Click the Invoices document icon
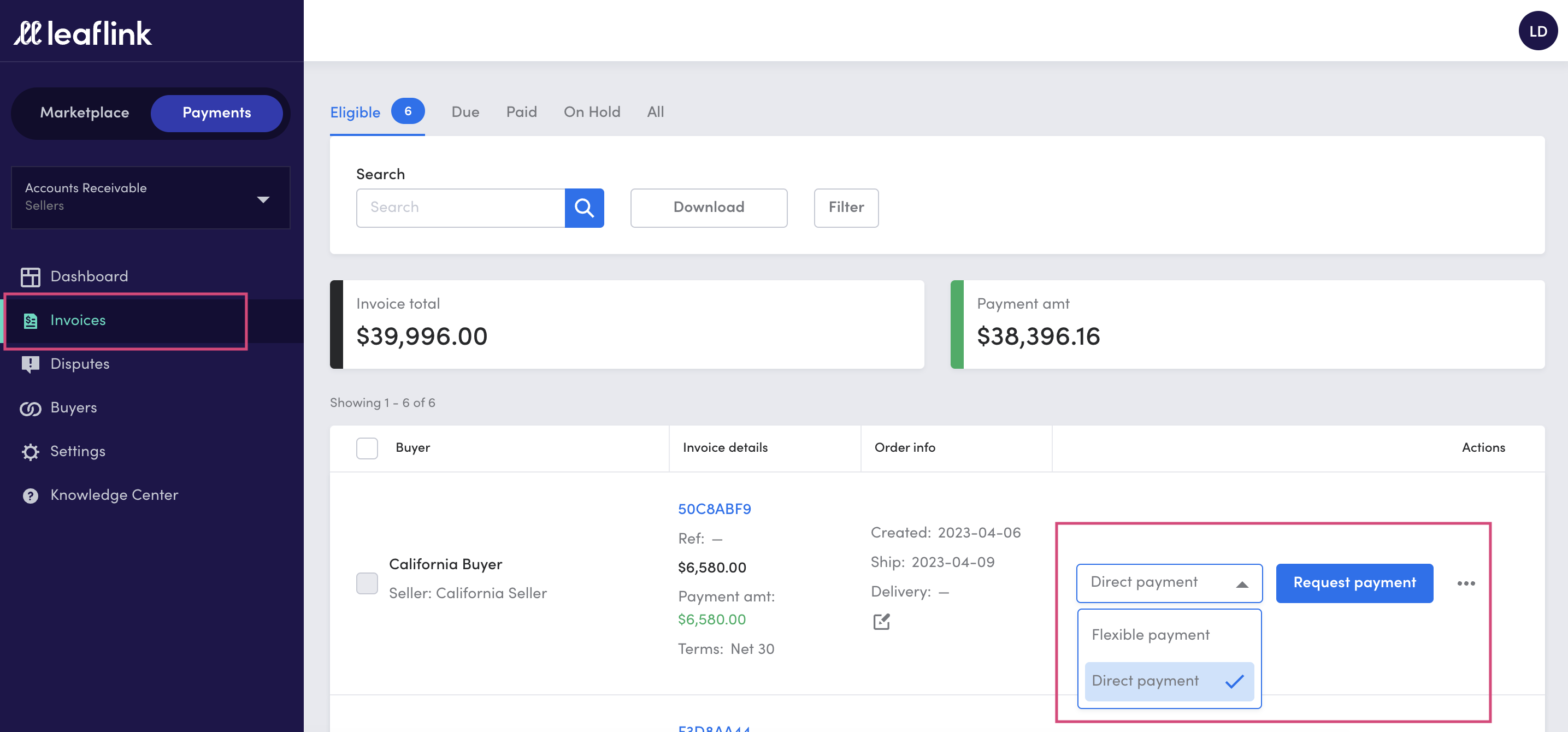 [31, 321]
